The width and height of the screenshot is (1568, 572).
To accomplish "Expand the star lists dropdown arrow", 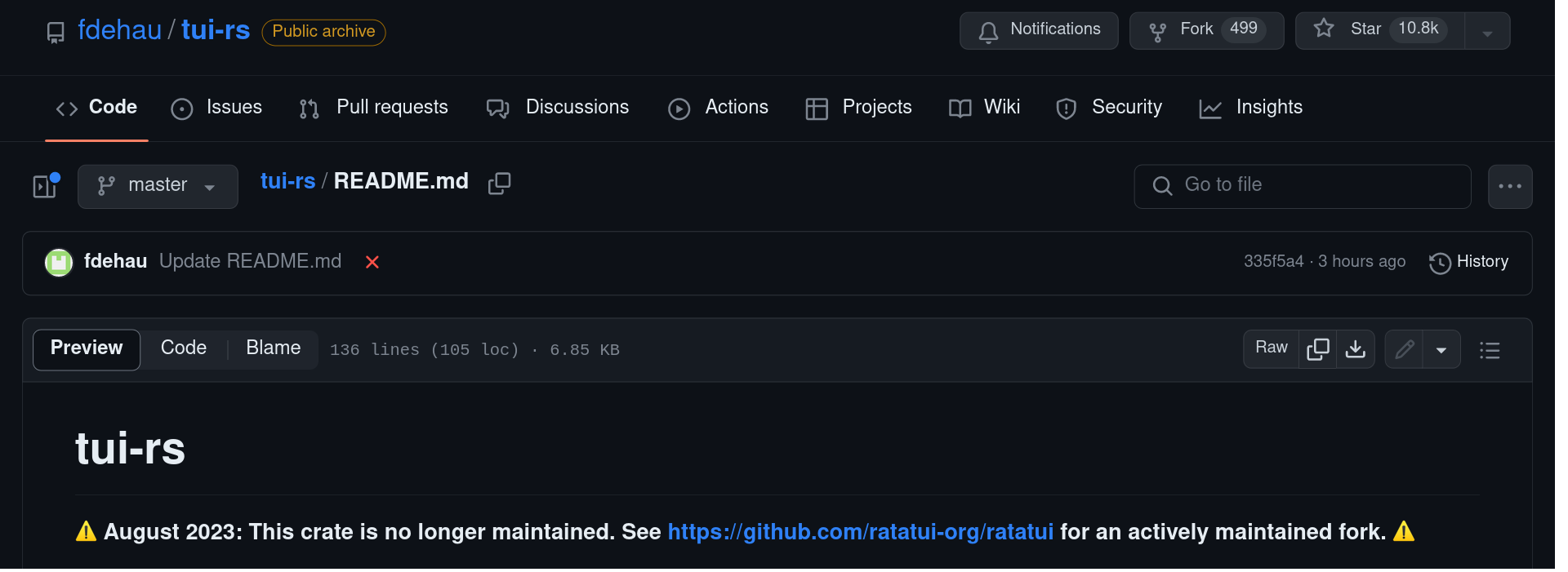I will [1487, 33].
